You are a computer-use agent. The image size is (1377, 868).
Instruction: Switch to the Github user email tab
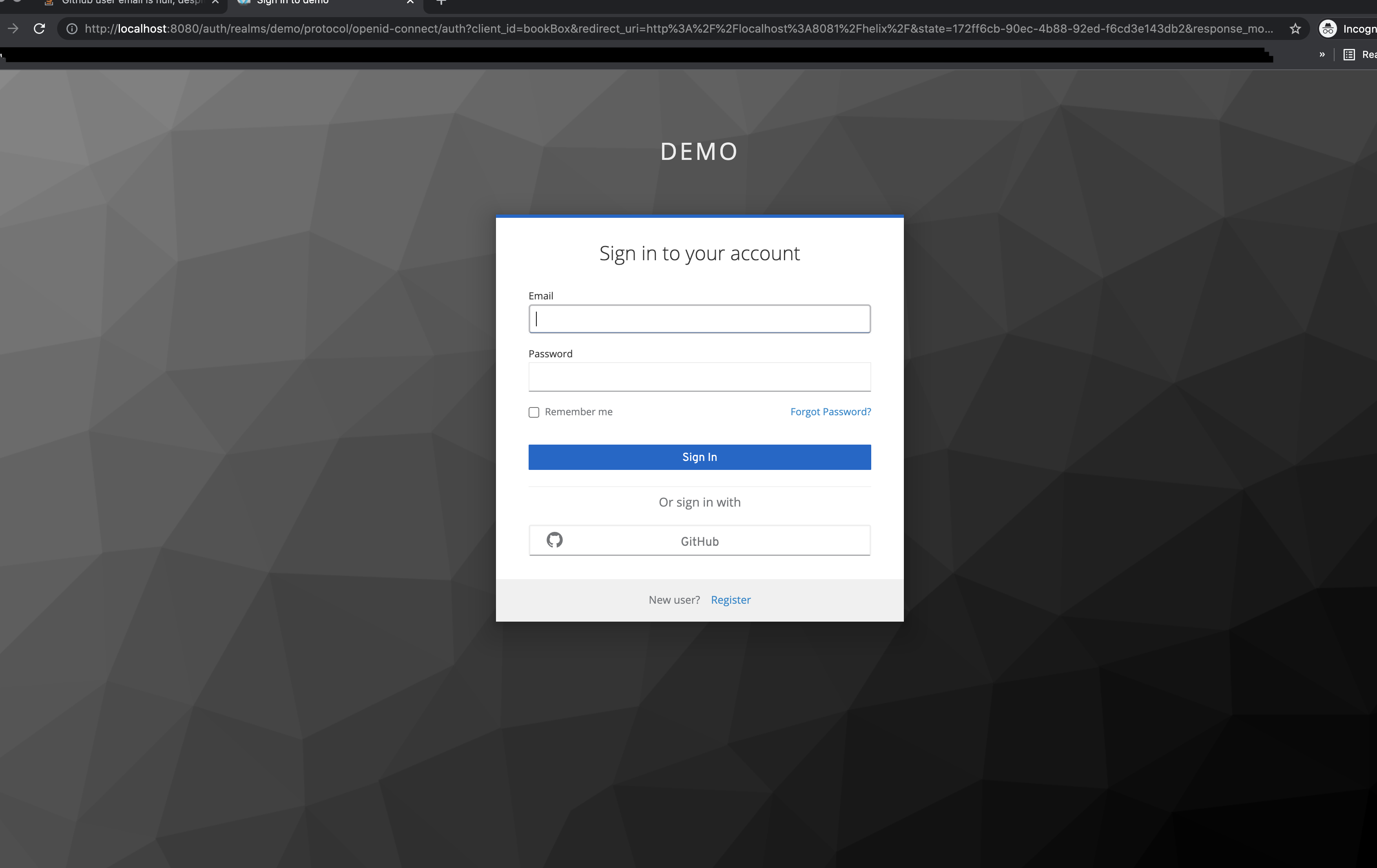(x=131, y=2)
